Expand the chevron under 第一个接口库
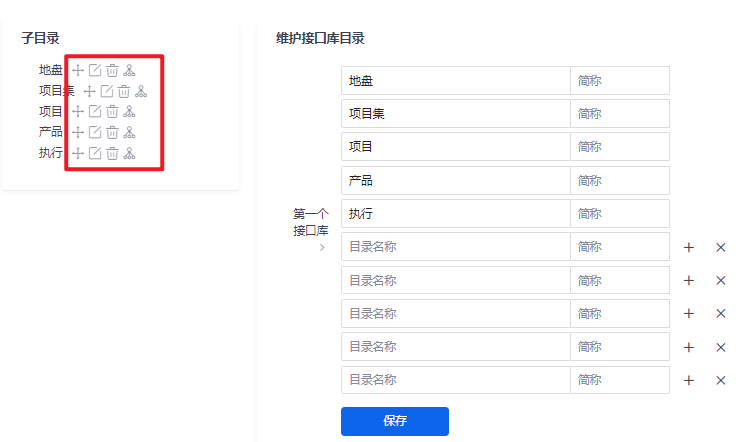 322,247
